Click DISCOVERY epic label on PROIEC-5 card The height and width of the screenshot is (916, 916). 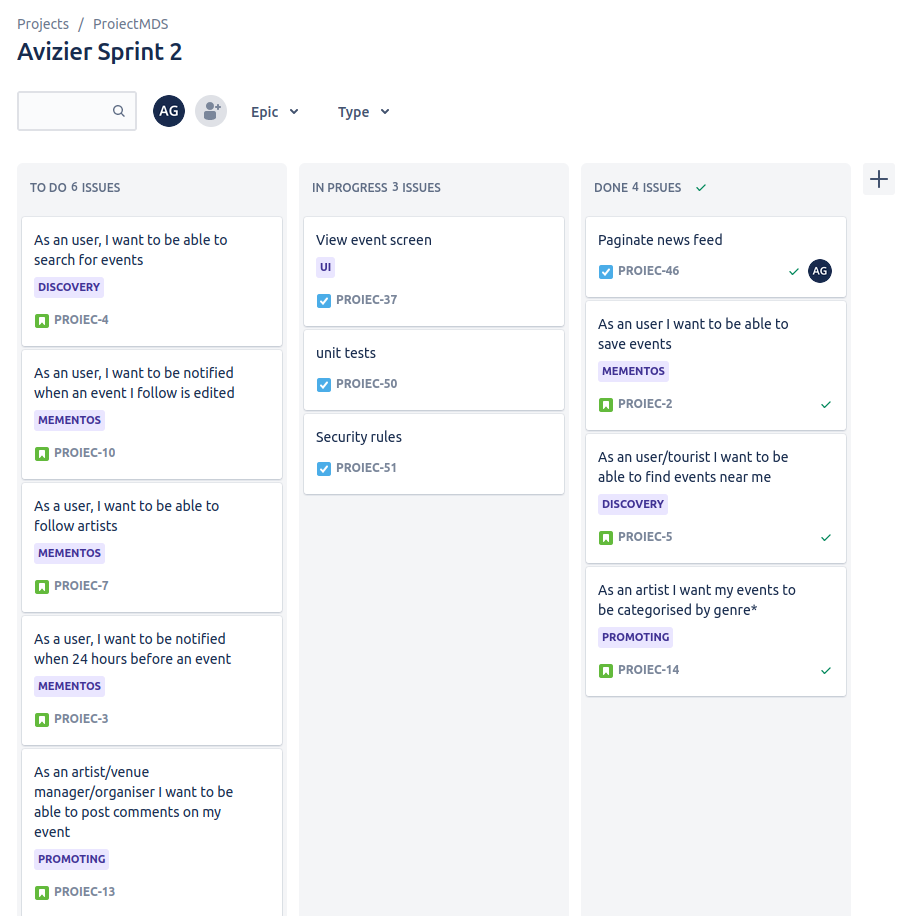point(633,504)
